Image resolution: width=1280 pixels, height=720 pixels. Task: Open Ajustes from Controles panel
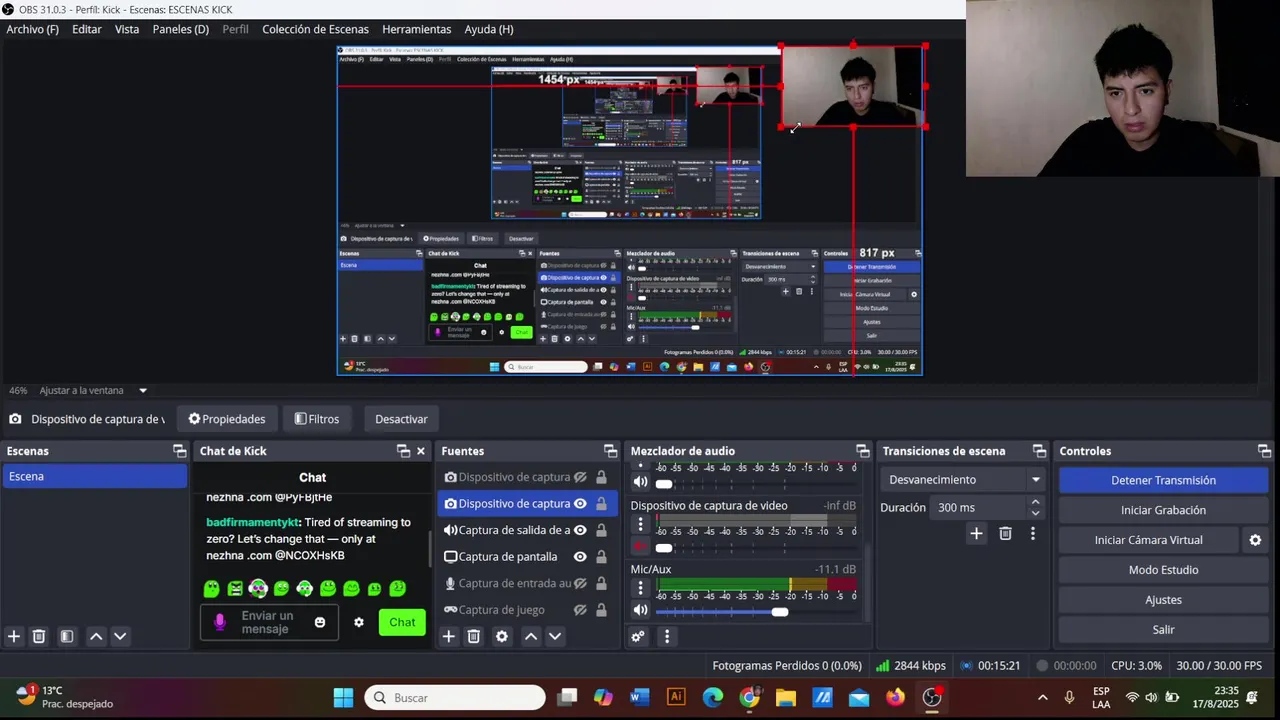click(1163, 600)
